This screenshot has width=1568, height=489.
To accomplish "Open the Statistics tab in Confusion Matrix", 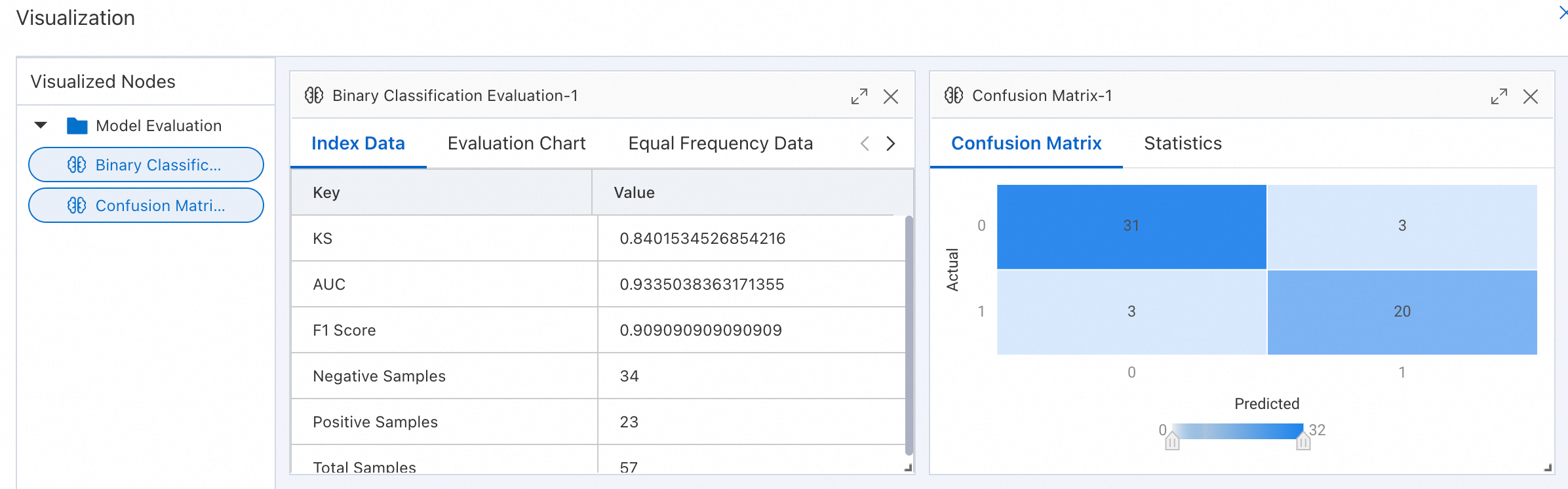I will [1183, 144].
